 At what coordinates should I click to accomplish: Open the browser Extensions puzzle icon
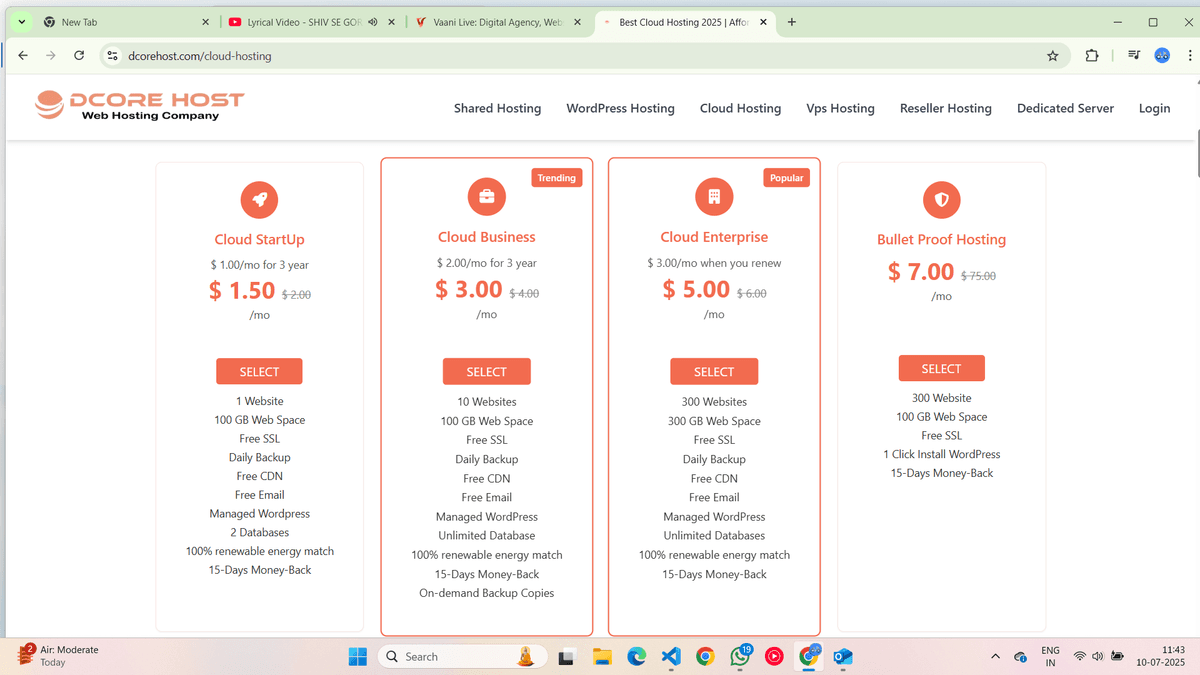[x=1092, y=56]
